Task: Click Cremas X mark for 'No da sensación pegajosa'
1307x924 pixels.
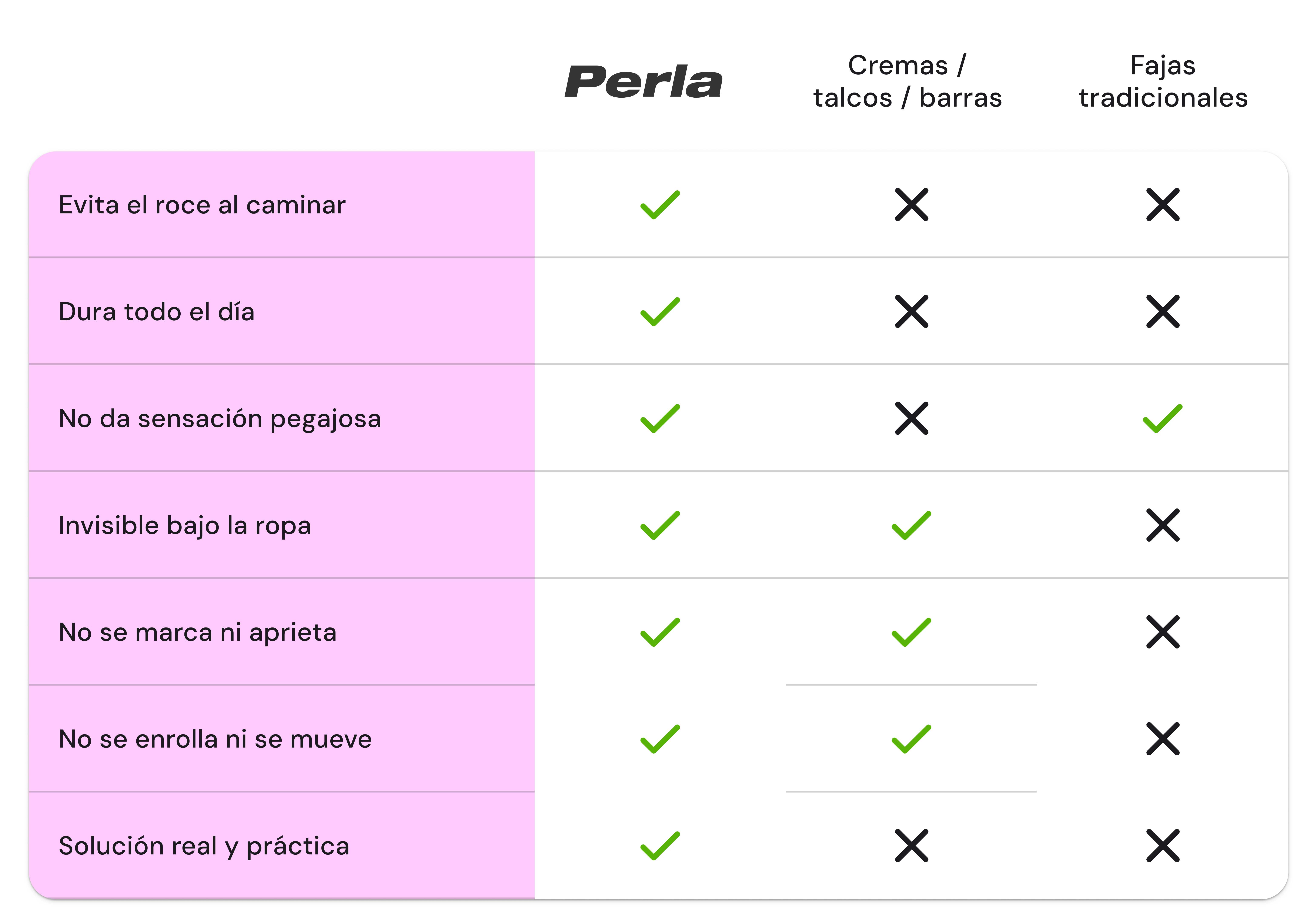Action: point(911,418)
